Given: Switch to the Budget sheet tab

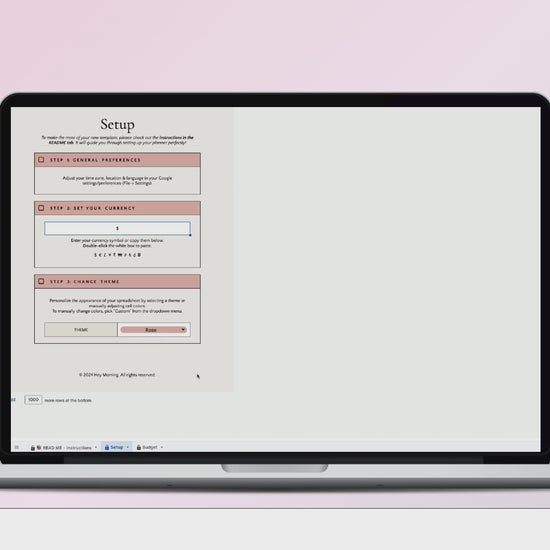Looking at the screenshot, I should pyautogui.click(x=150, y=447).
